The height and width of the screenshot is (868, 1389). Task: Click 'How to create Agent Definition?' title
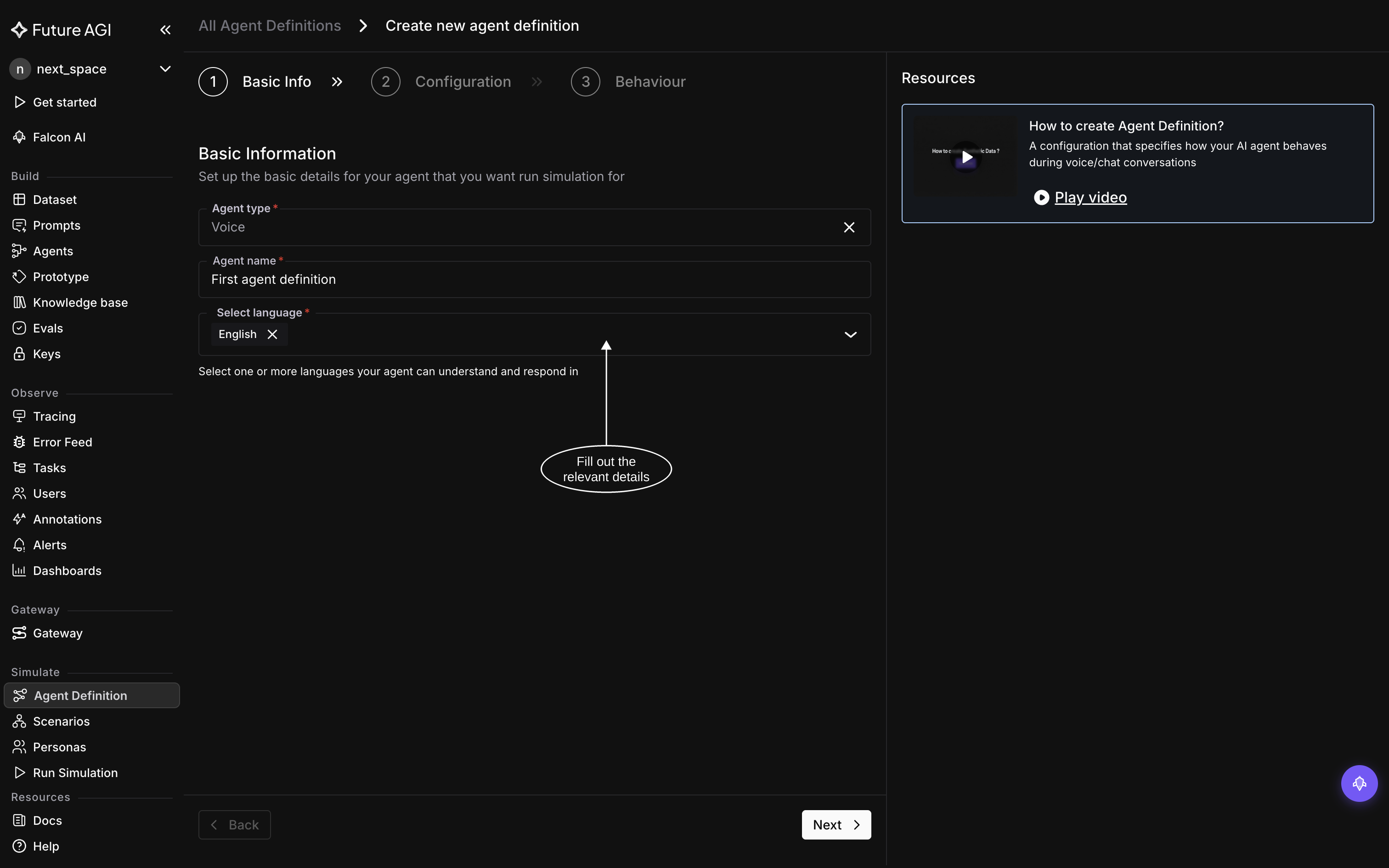(1126, 126)
